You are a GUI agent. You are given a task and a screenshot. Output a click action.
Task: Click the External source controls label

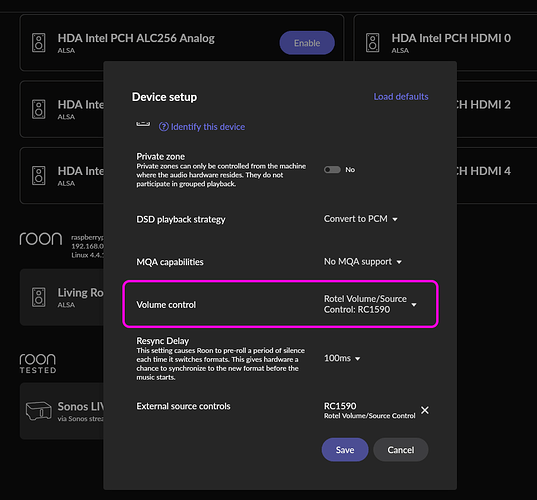click(183, 406)
